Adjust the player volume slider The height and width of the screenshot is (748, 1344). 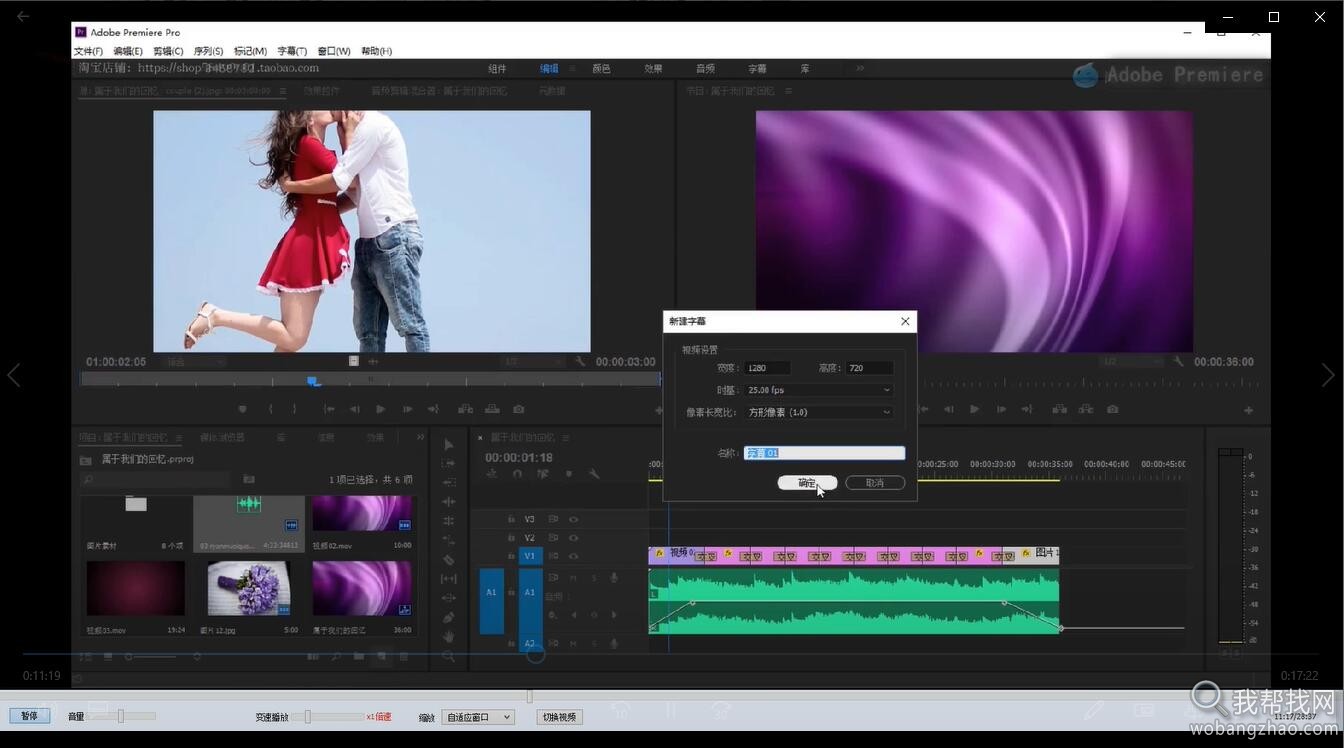[122, 716]
